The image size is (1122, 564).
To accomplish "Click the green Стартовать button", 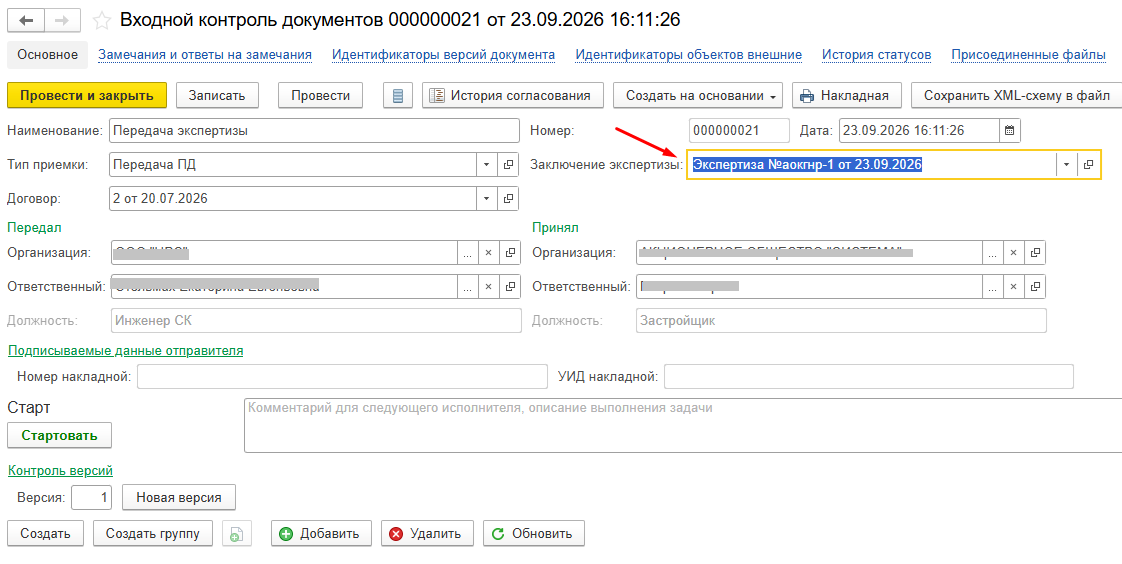I will click(x=59, y=435).
